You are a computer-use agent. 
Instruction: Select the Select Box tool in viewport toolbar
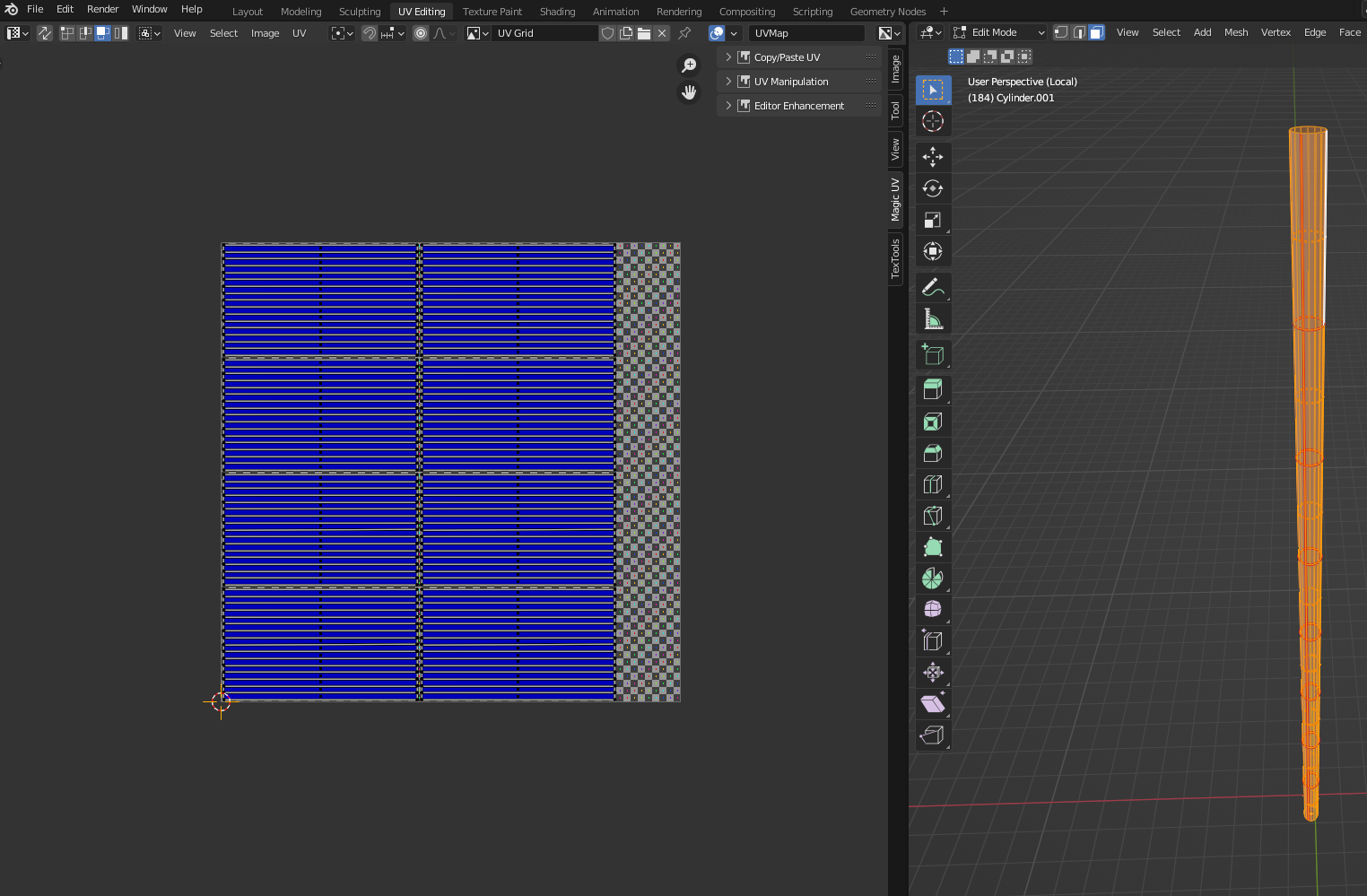click(x=933, y=90)
